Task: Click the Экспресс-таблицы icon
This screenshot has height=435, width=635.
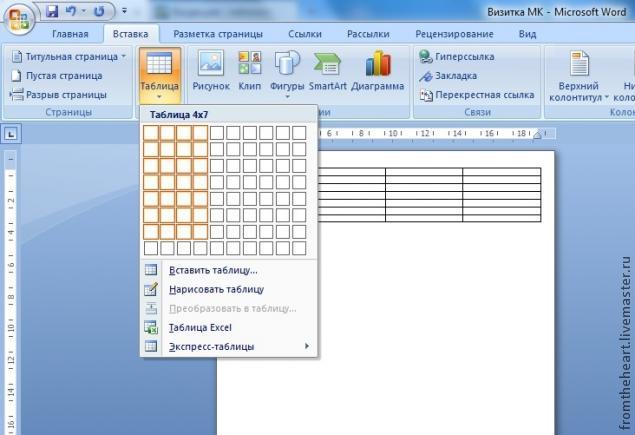Action: point(151,346)
